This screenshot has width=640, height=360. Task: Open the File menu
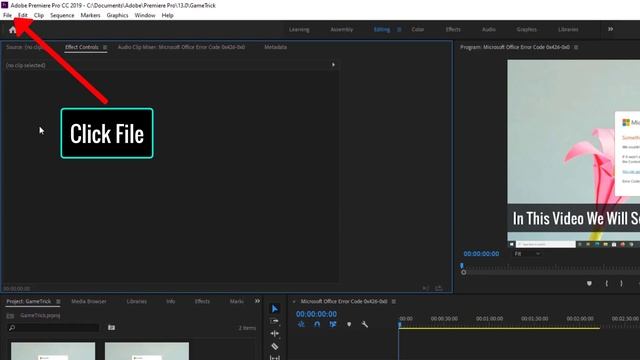8,15
